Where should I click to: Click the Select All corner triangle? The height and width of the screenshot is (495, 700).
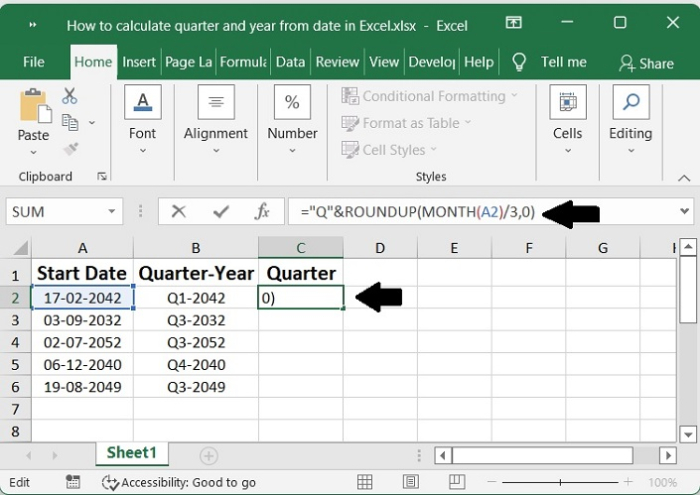click(21, 248)
